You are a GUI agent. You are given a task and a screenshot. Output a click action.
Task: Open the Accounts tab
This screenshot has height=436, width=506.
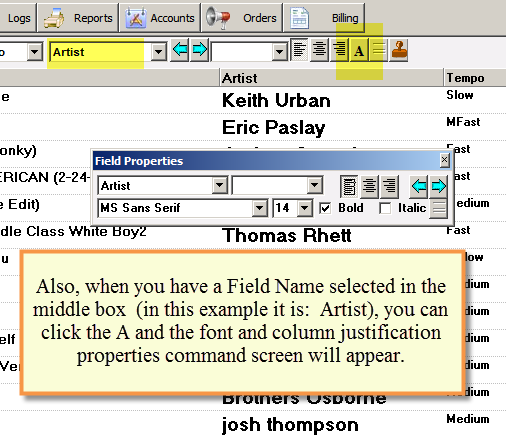click(160, 18)
